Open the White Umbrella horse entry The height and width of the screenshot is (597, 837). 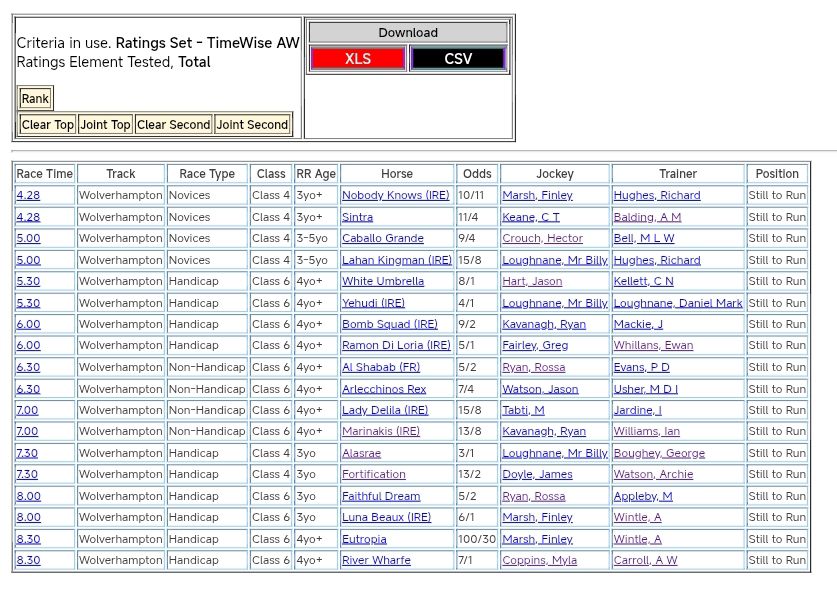point(382,282)
